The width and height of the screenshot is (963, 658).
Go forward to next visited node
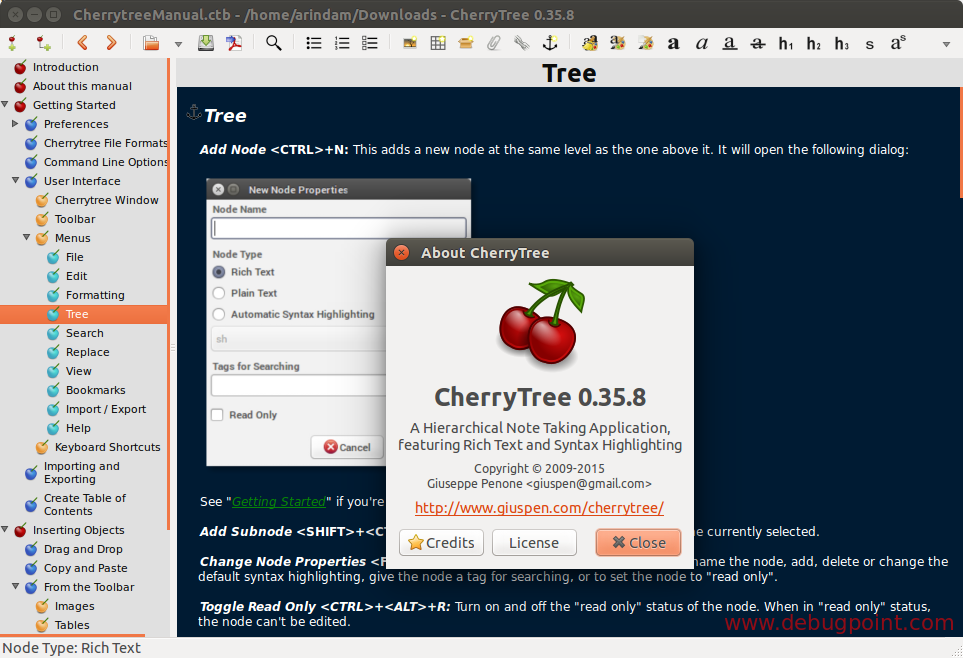pos(111,42)
